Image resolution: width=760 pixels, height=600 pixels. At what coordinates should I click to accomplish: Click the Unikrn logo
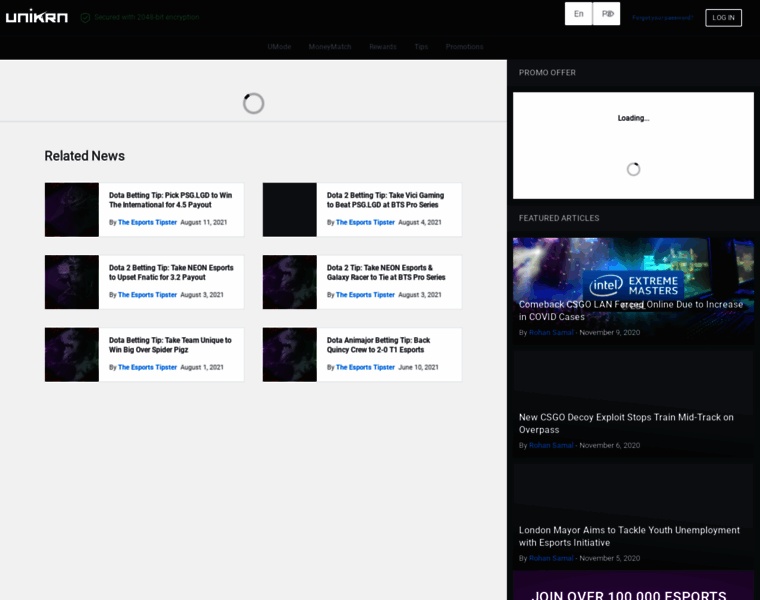[36, 17]
